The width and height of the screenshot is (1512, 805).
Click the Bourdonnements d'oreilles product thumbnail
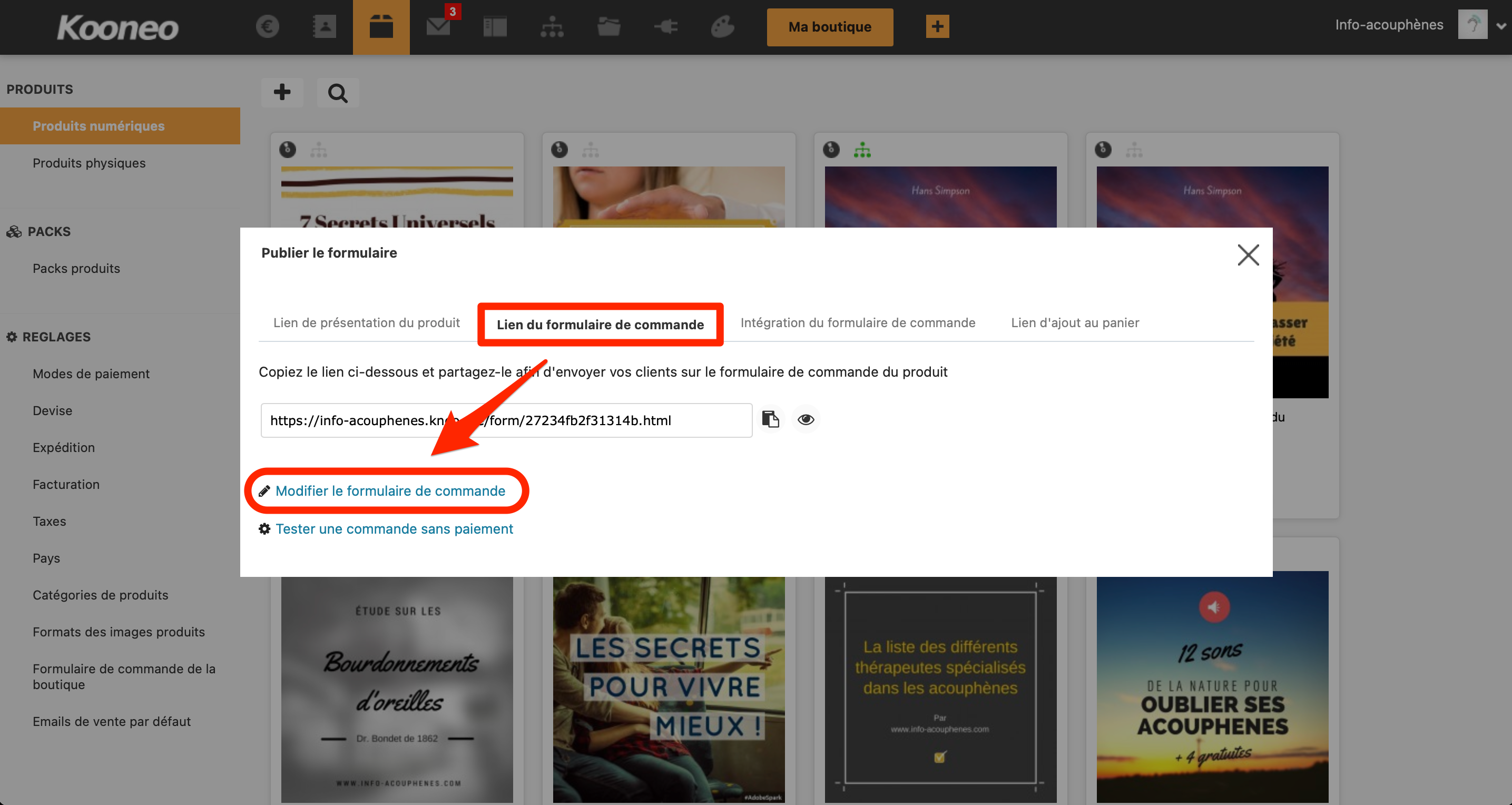[x=397, y=689]
